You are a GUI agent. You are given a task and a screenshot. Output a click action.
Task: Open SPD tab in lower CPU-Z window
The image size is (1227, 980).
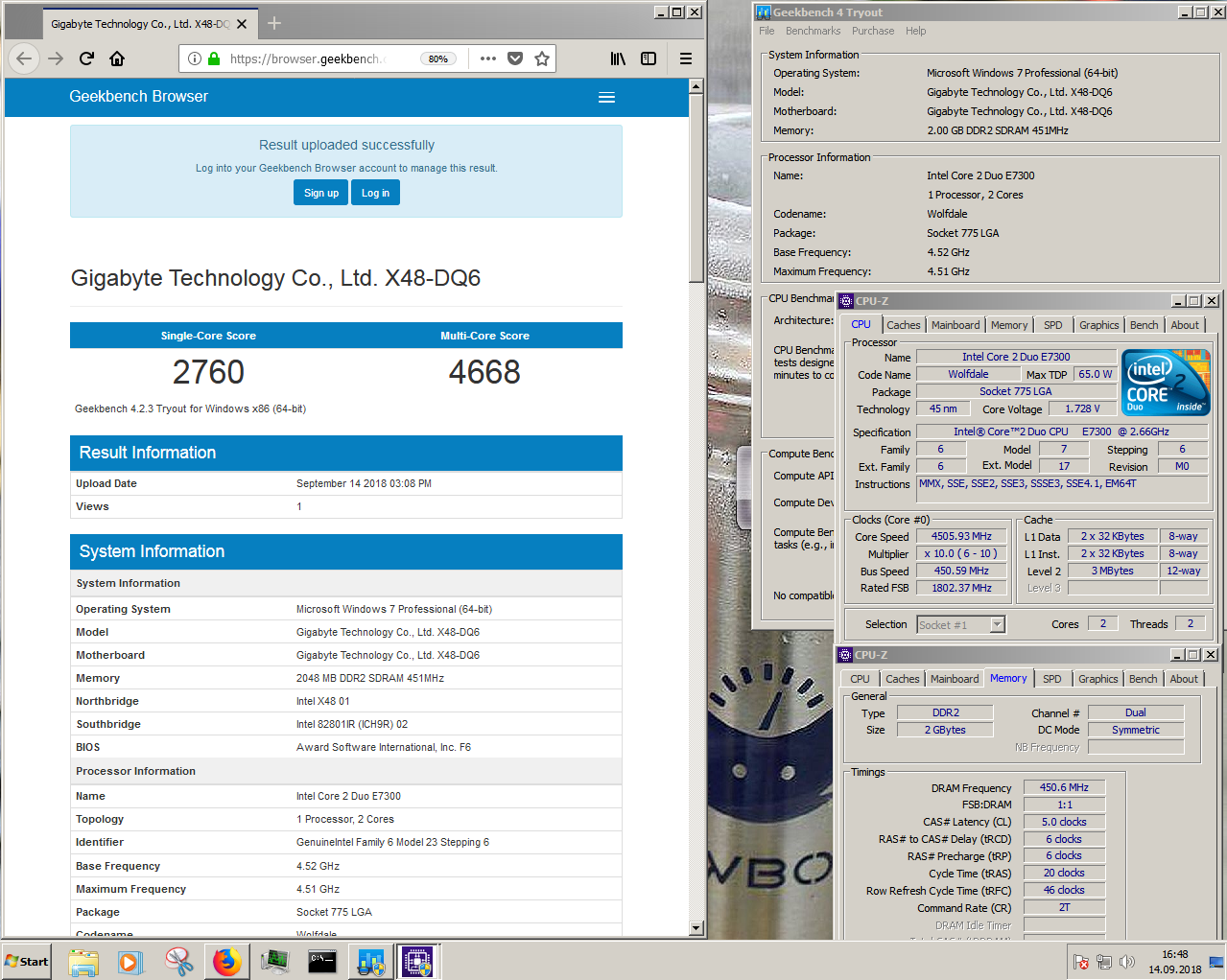click(1052, 679)
